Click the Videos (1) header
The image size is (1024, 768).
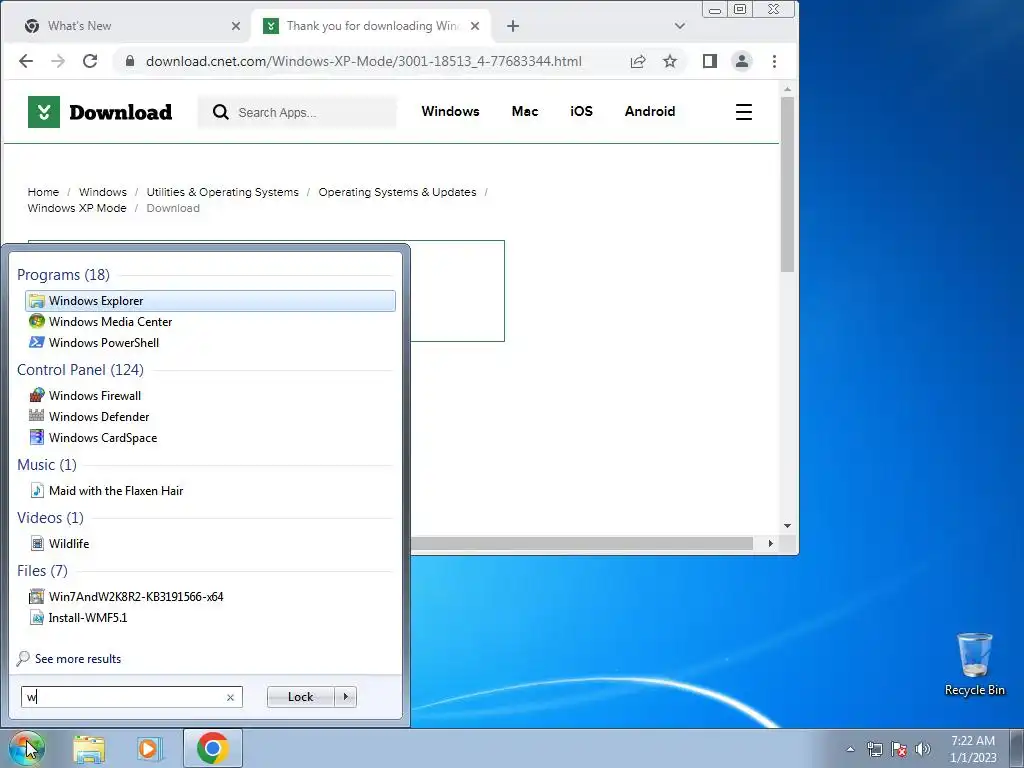coord(50,517)
